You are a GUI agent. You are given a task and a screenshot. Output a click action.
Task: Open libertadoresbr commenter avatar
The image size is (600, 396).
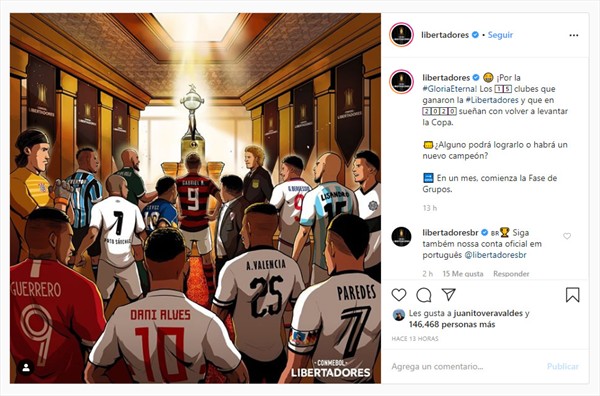(x=401, y=237)
